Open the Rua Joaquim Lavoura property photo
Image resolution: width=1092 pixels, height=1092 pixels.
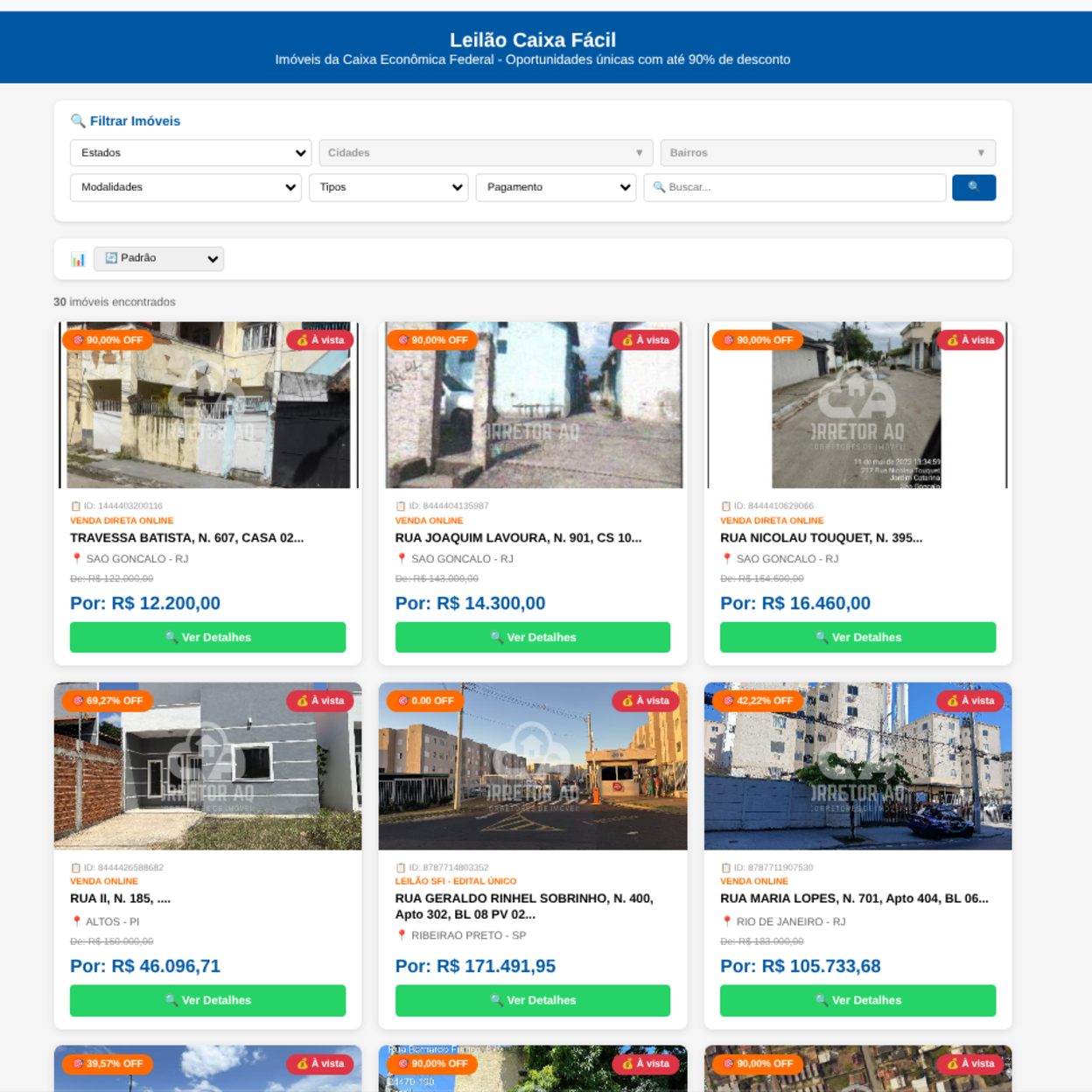pyautogui.click(x=533, y=405)
